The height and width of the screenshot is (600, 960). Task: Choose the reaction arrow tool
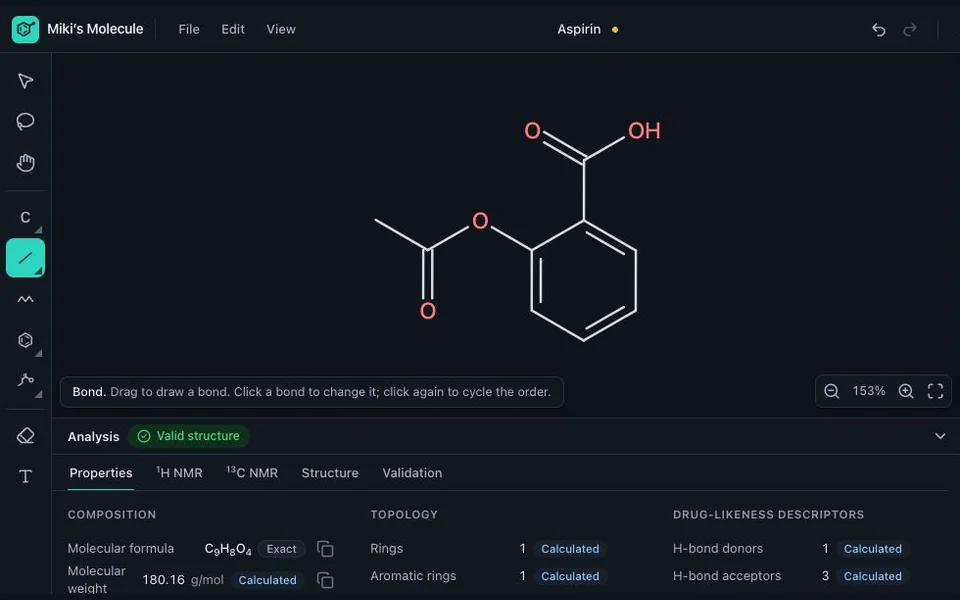(x=25, y=380)
